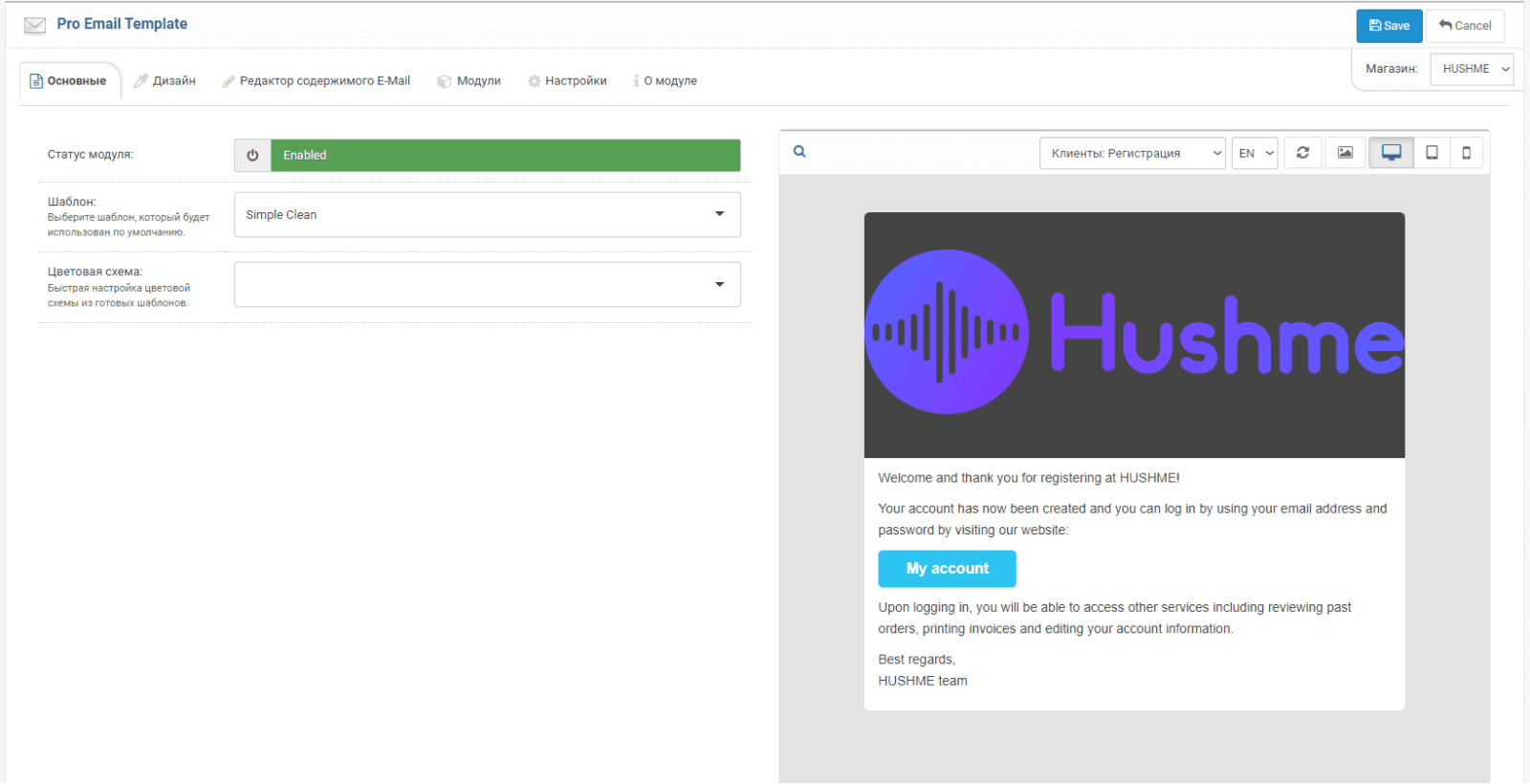Open the Шаблон dropdown showing Simple Clean

488,215
